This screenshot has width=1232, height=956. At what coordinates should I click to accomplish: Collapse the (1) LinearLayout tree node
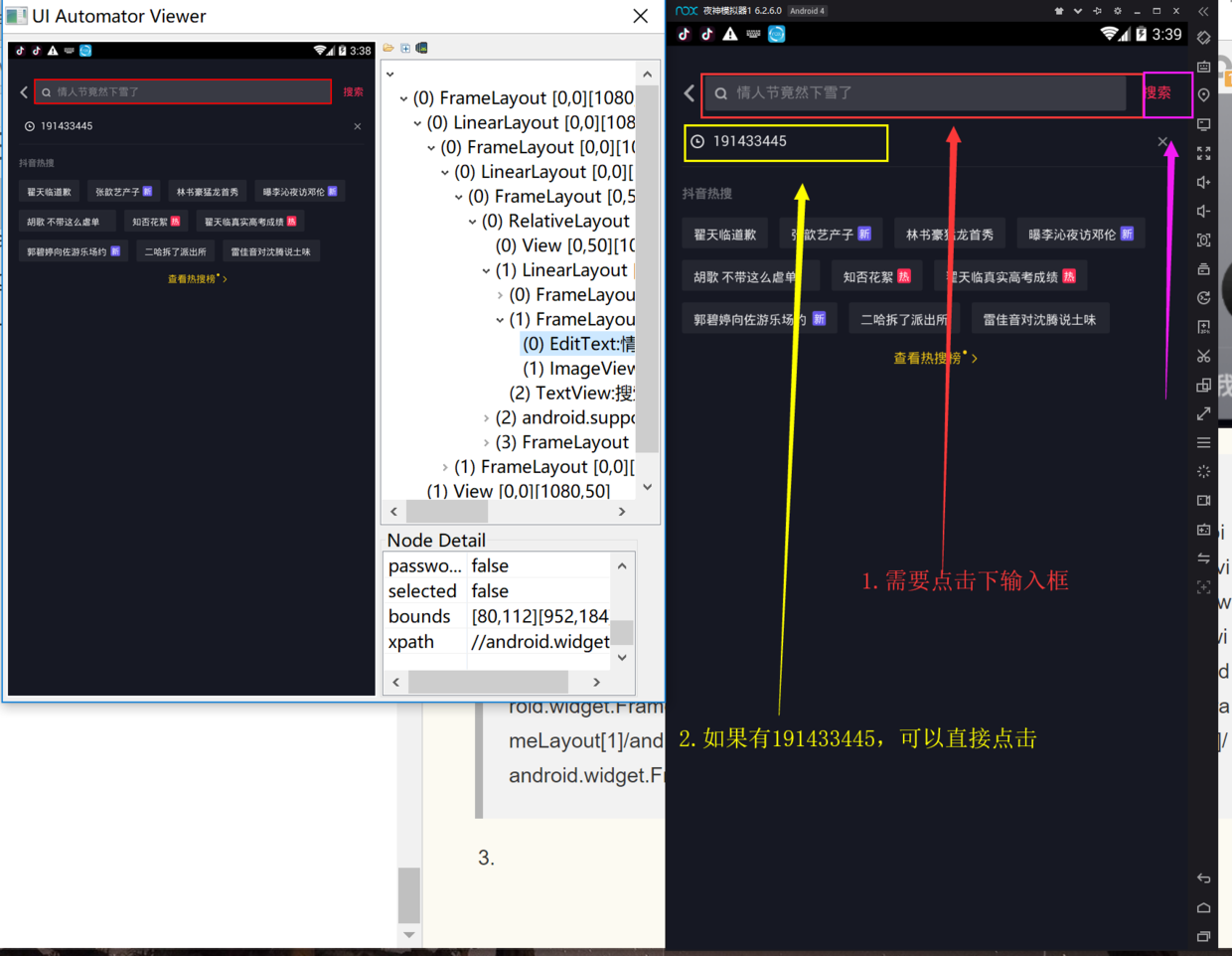pos(486,270)
